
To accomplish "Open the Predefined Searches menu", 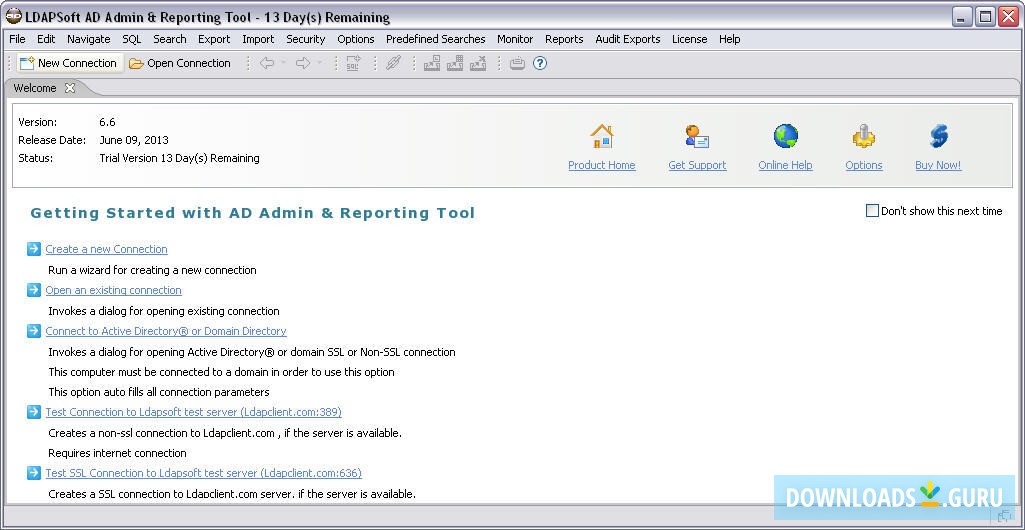I will (x=436, y=39).
